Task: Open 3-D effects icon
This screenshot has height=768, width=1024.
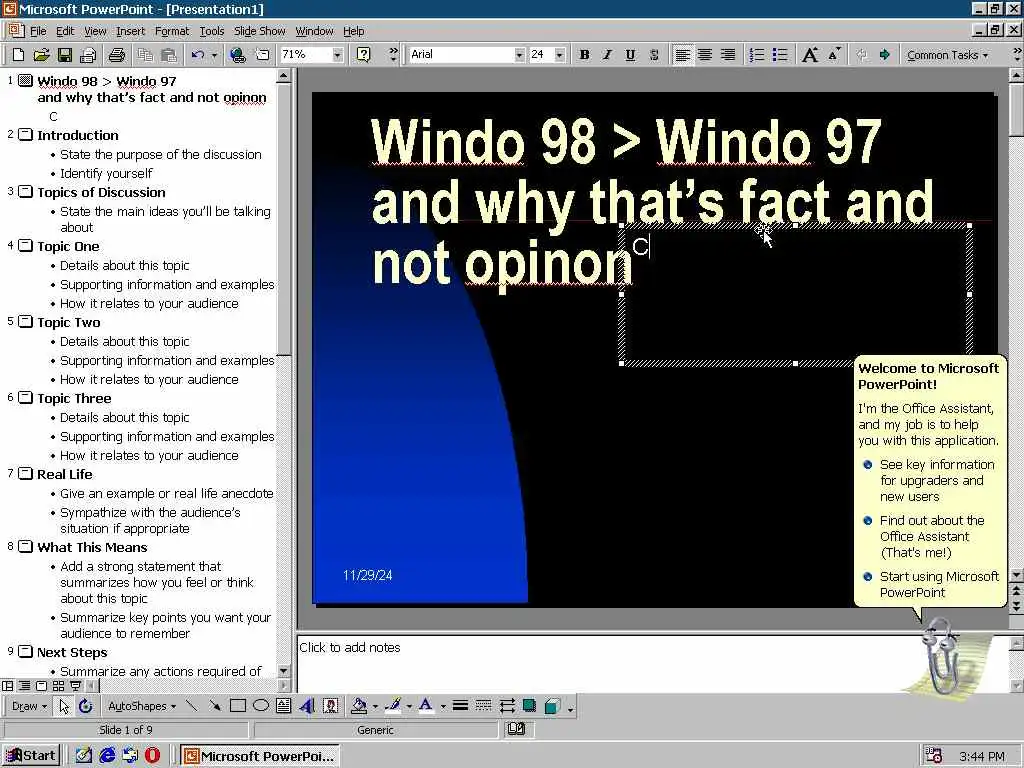Action: tap(552, 706)
